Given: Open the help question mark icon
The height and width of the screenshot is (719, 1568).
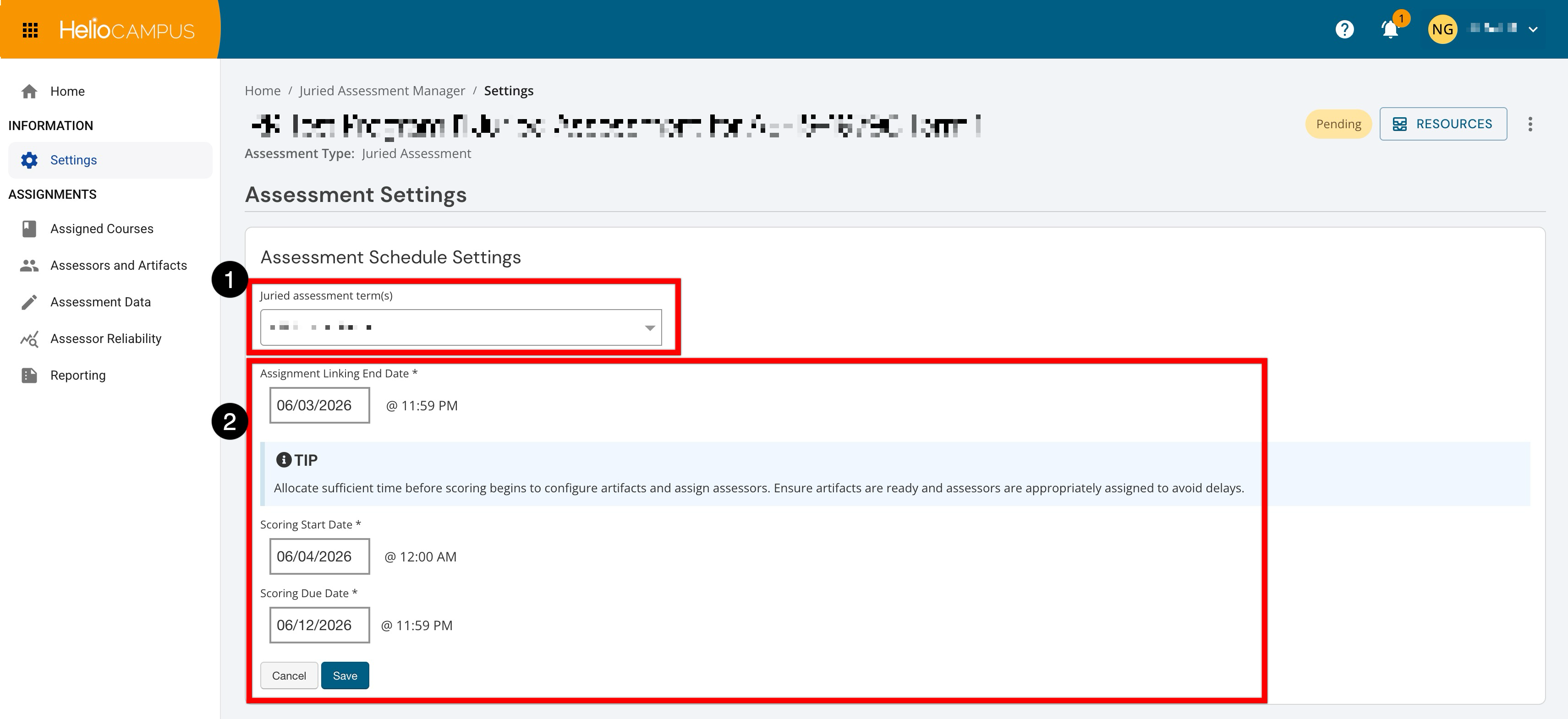Looking at the screenshot, I should [x=1344, y=29].
